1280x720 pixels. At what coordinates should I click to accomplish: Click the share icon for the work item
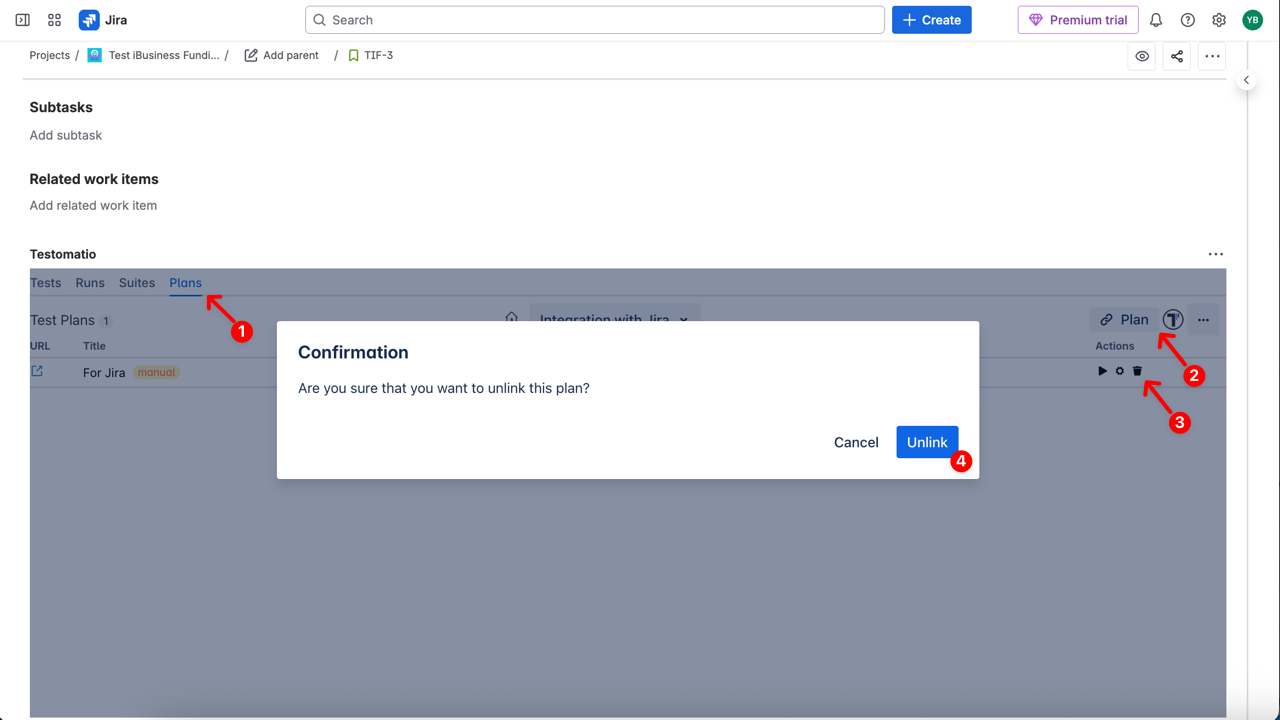pos(1177,56)
